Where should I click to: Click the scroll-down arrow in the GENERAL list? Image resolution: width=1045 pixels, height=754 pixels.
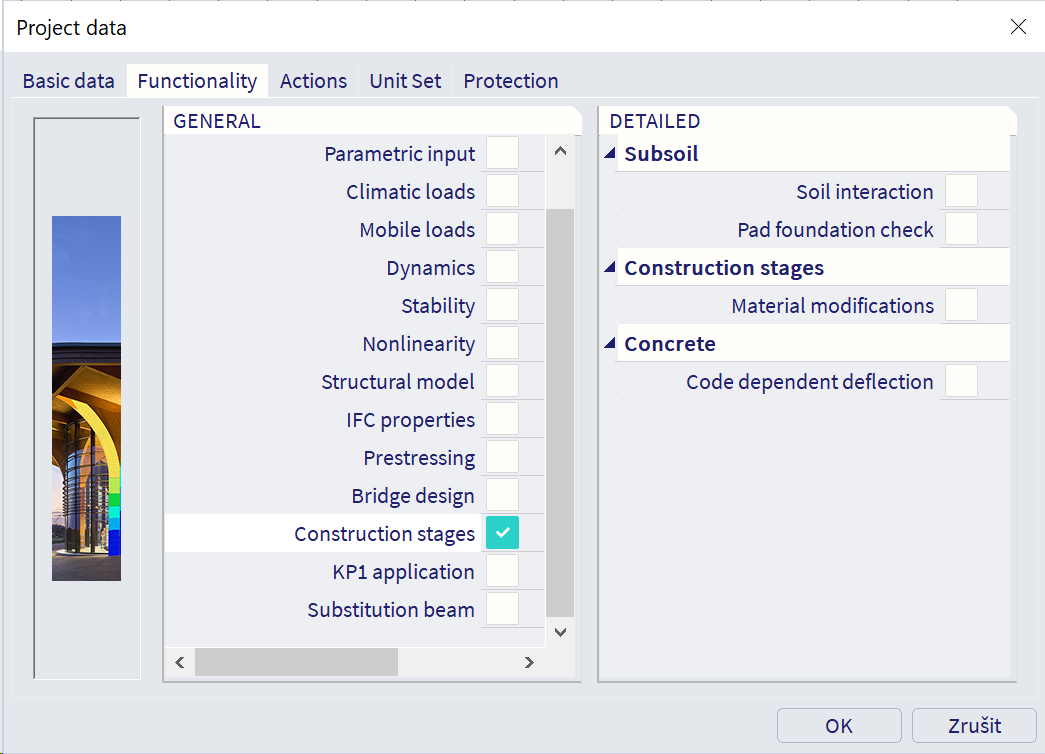560,632
